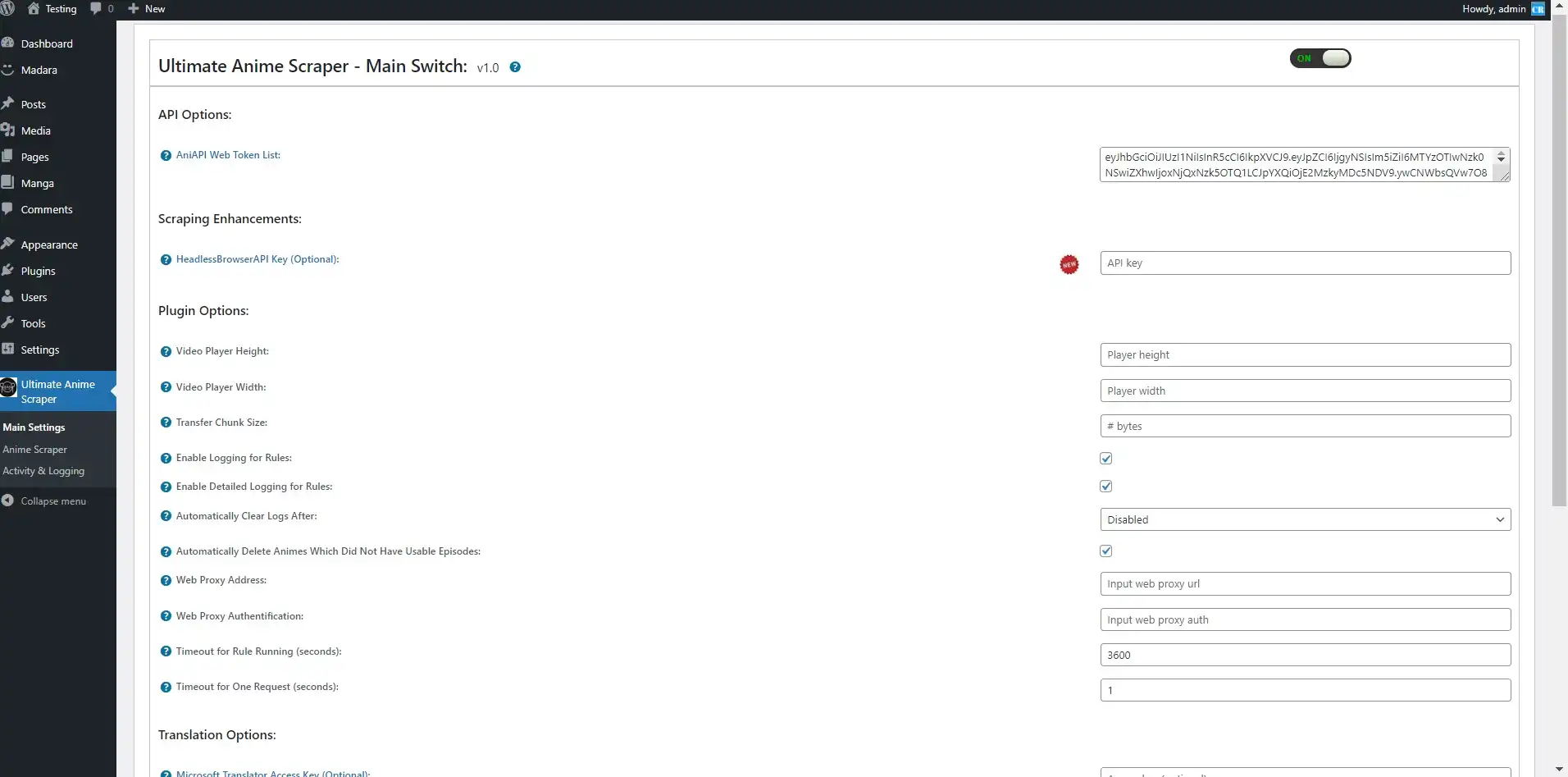Open the Howdy, admin account link
This screenshot has width=1568, height=777.
click(1493, 8)
